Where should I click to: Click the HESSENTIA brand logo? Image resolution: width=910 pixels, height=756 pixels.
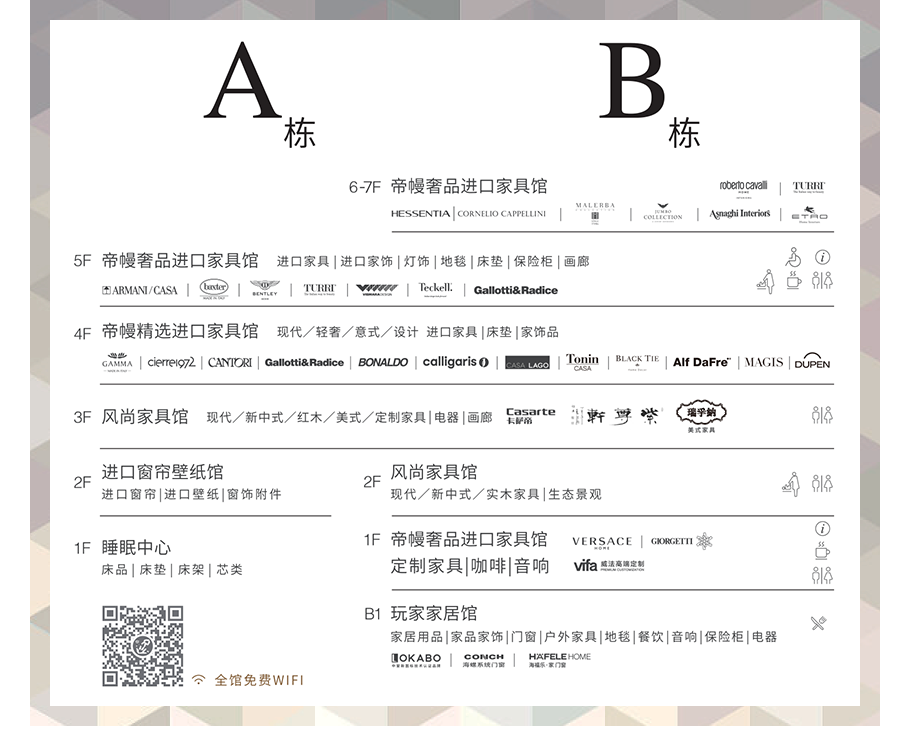pos(420,214)
